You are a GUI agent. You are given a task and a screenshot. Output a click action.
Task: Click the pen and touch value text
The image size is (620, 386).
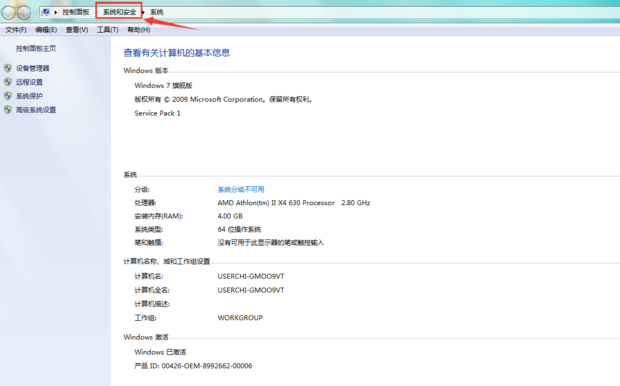pos(271,242)
